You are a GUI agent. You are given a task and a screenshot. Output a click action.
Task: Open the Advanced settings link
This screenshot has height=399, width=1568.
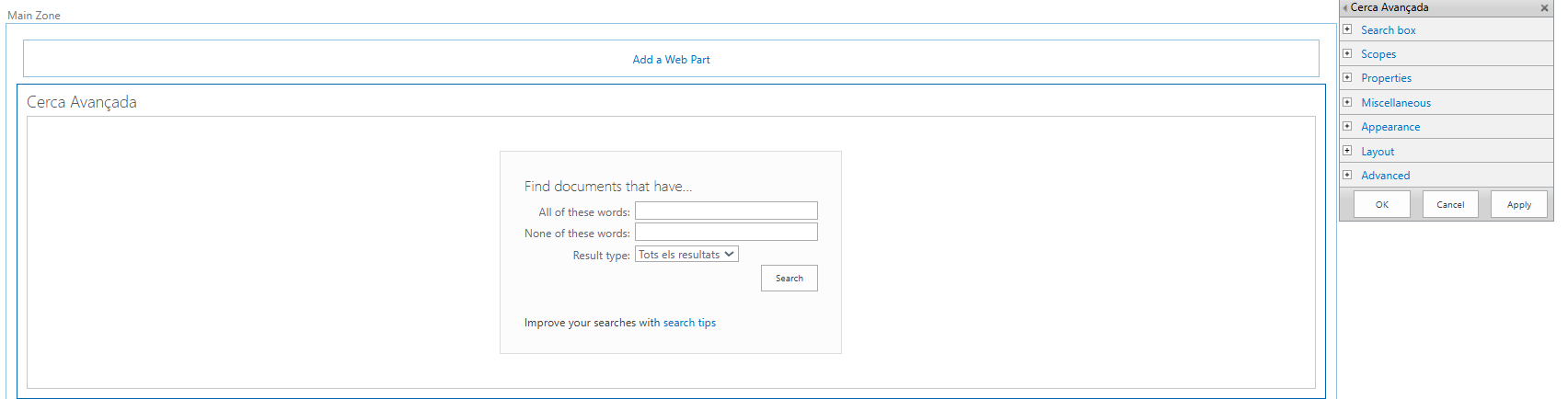tap(1385, 176)
